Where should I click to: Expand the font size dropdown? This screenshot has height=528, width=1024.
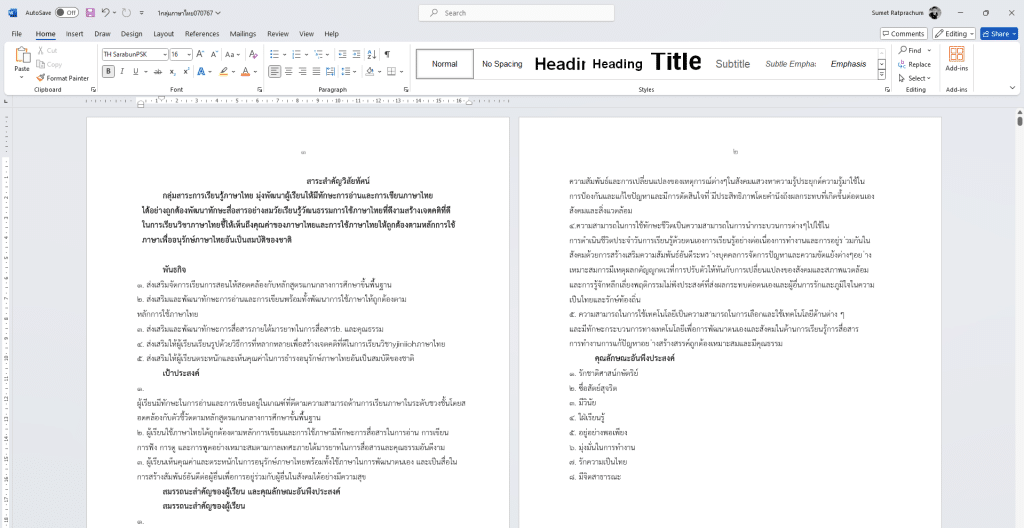(x=188, y=53)
